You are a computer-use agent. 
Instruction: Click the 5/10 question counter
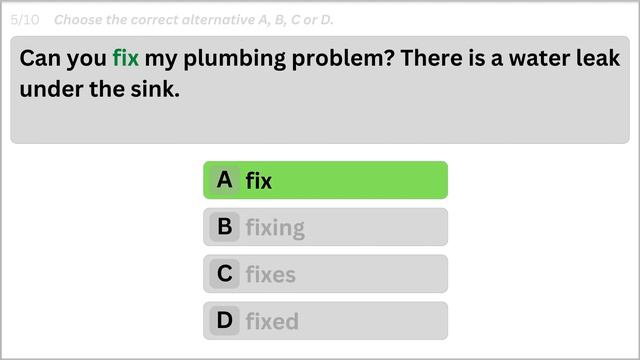pyautogui.click(x=25, y=20)
